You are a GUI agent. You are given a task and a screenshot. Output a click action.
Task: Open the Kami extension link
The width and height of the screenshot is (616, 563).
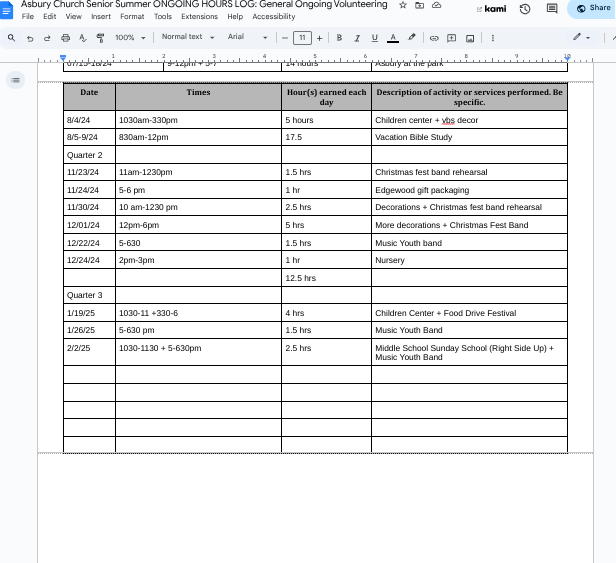[491, 9]
